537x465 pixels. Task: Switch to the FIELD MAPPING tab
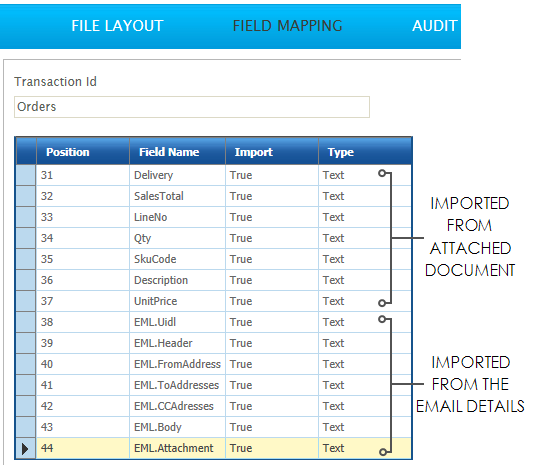coord(287,26)
